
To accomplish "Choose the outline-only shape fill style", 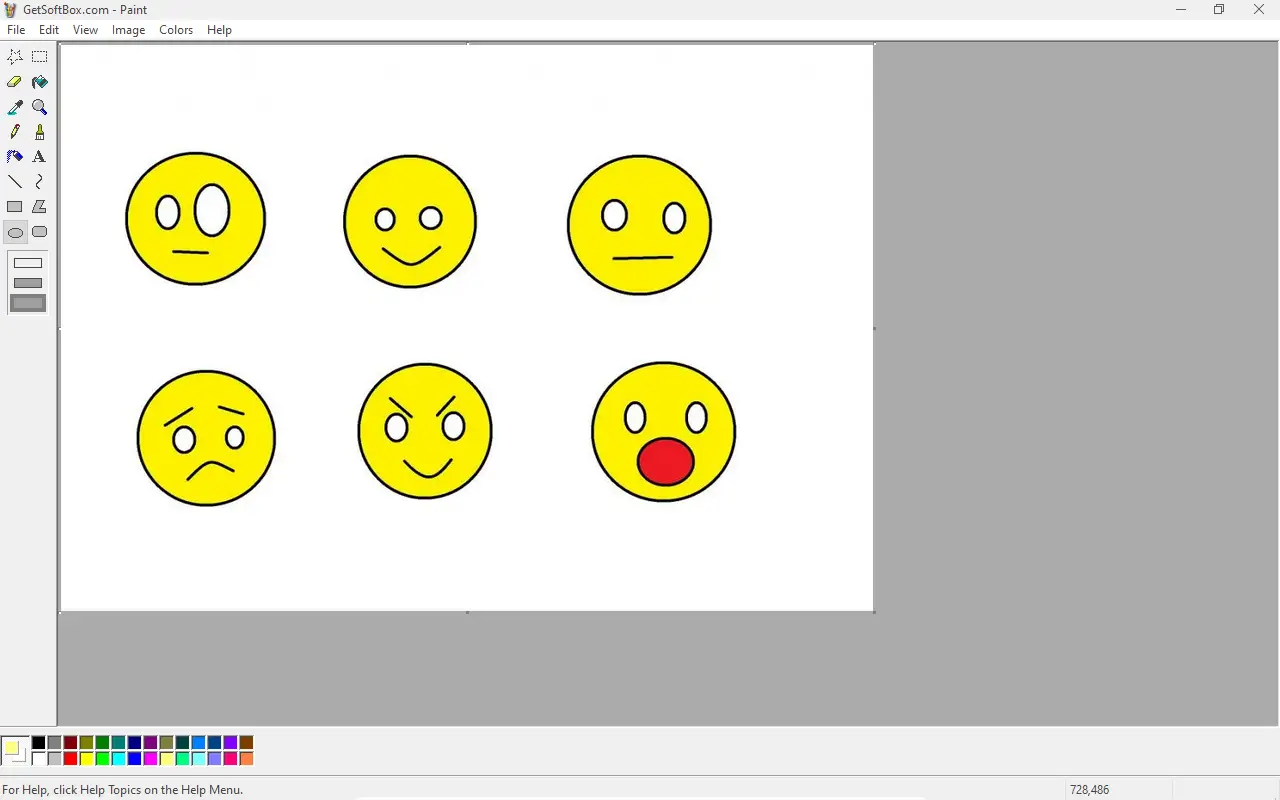I will (x=28, y=263).
